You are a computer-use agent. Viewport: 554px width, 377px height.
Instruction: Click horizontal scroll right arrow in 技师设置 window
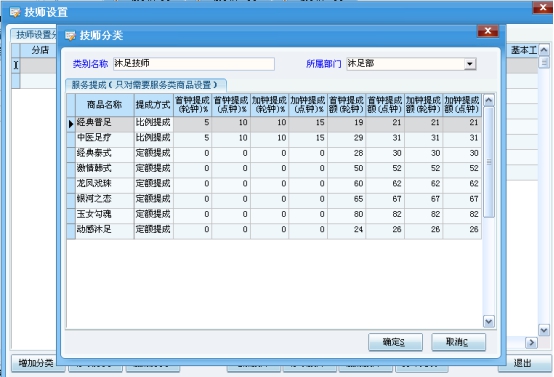click(x=531, y=342)
